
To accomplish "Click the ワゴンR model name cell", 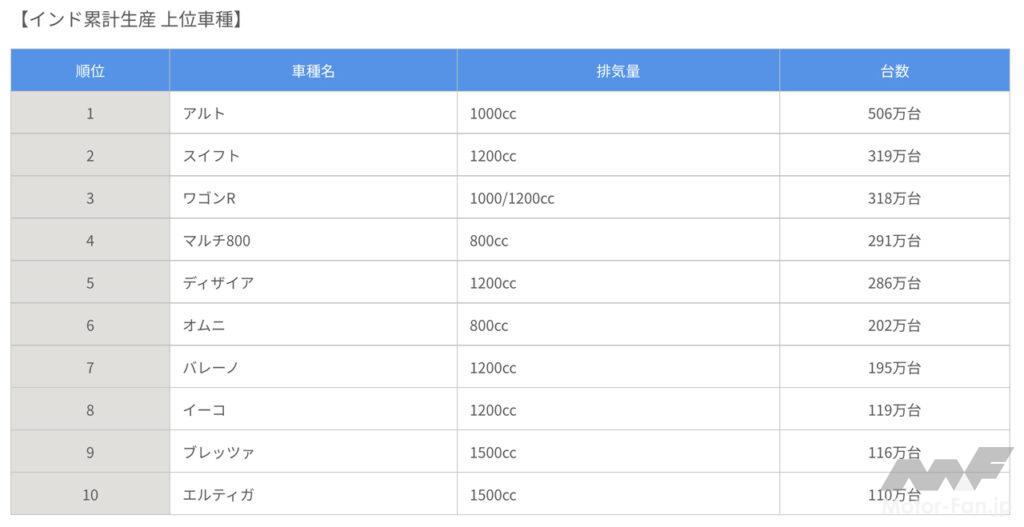I will click(x=209, y=198).
